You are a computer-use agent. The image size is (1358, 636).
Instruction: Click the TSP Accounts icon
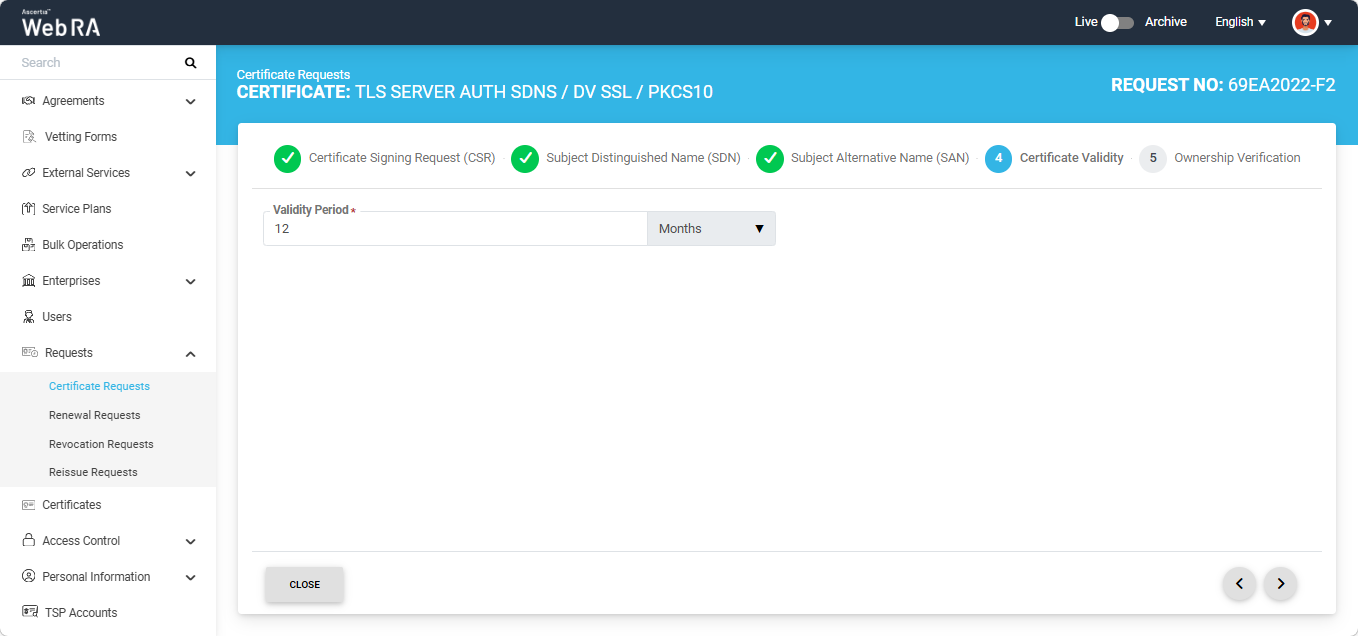[x=30, y=612]
